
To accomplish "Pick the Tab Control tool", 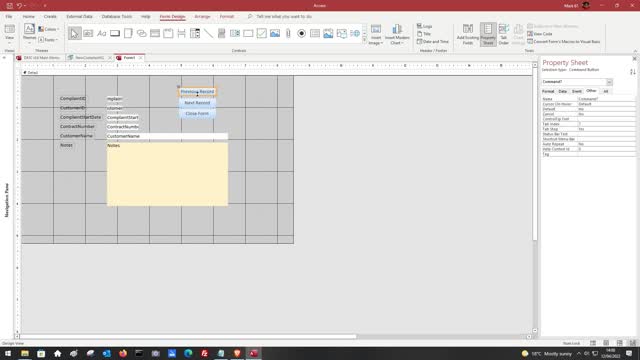I will click(x=128, y=33).
